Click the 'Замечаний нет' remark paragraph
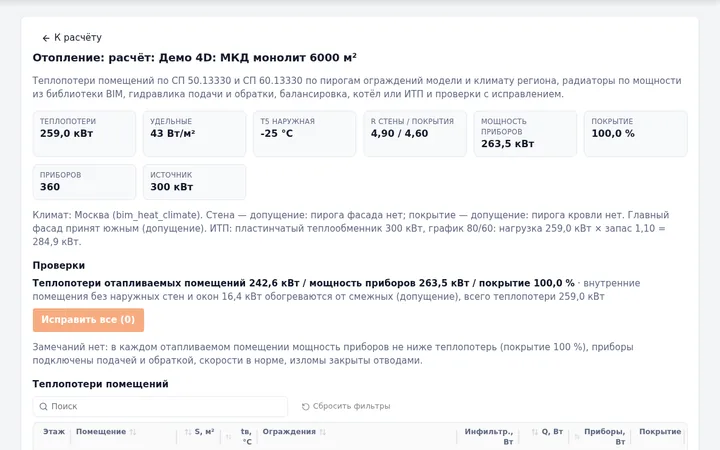The height and width of the screenshot is (450, 720). coord(333,354)
